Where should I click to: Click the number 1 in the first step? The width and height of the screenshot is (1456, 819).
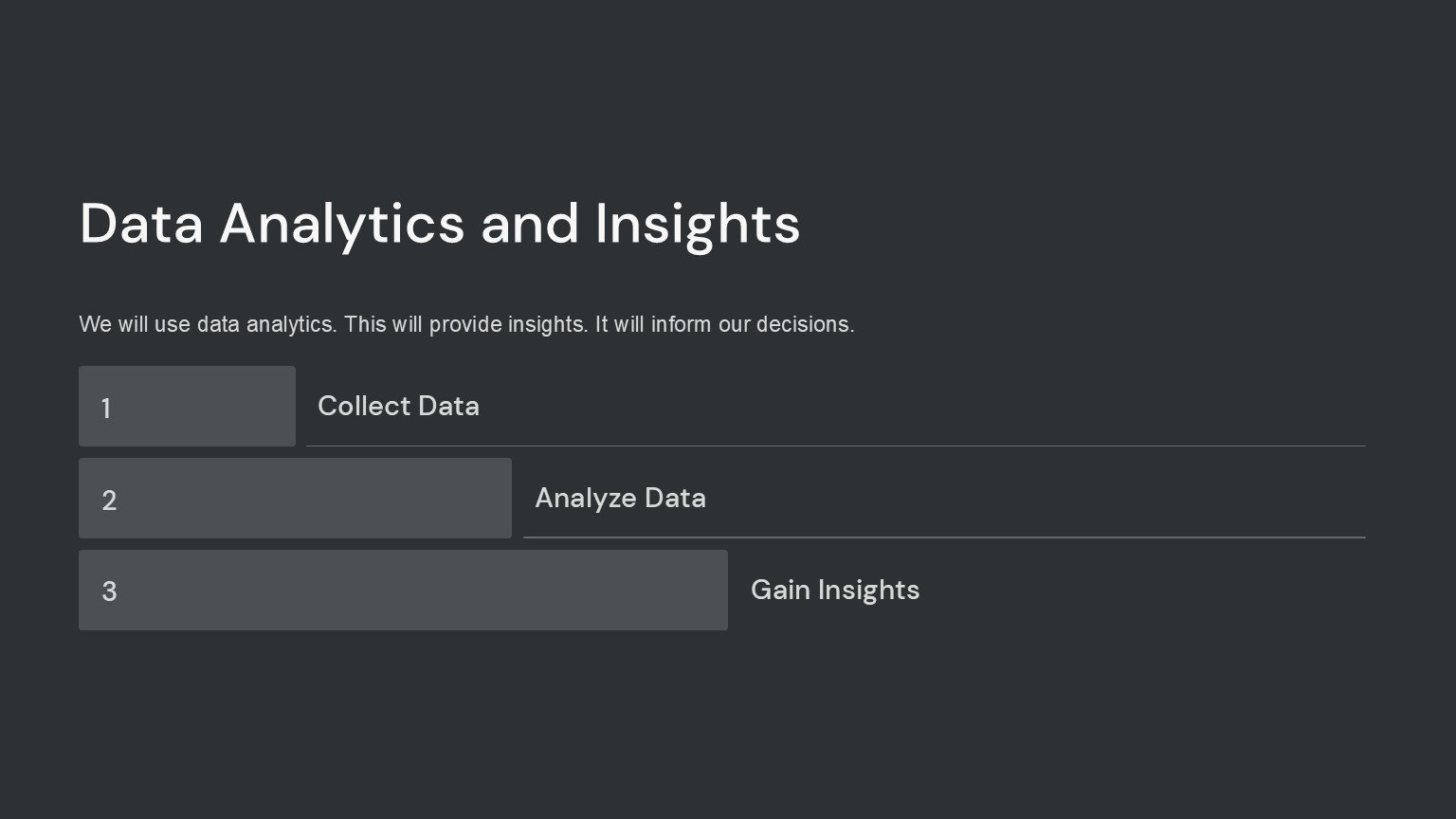pyautogui.click(x=106, y=409)
